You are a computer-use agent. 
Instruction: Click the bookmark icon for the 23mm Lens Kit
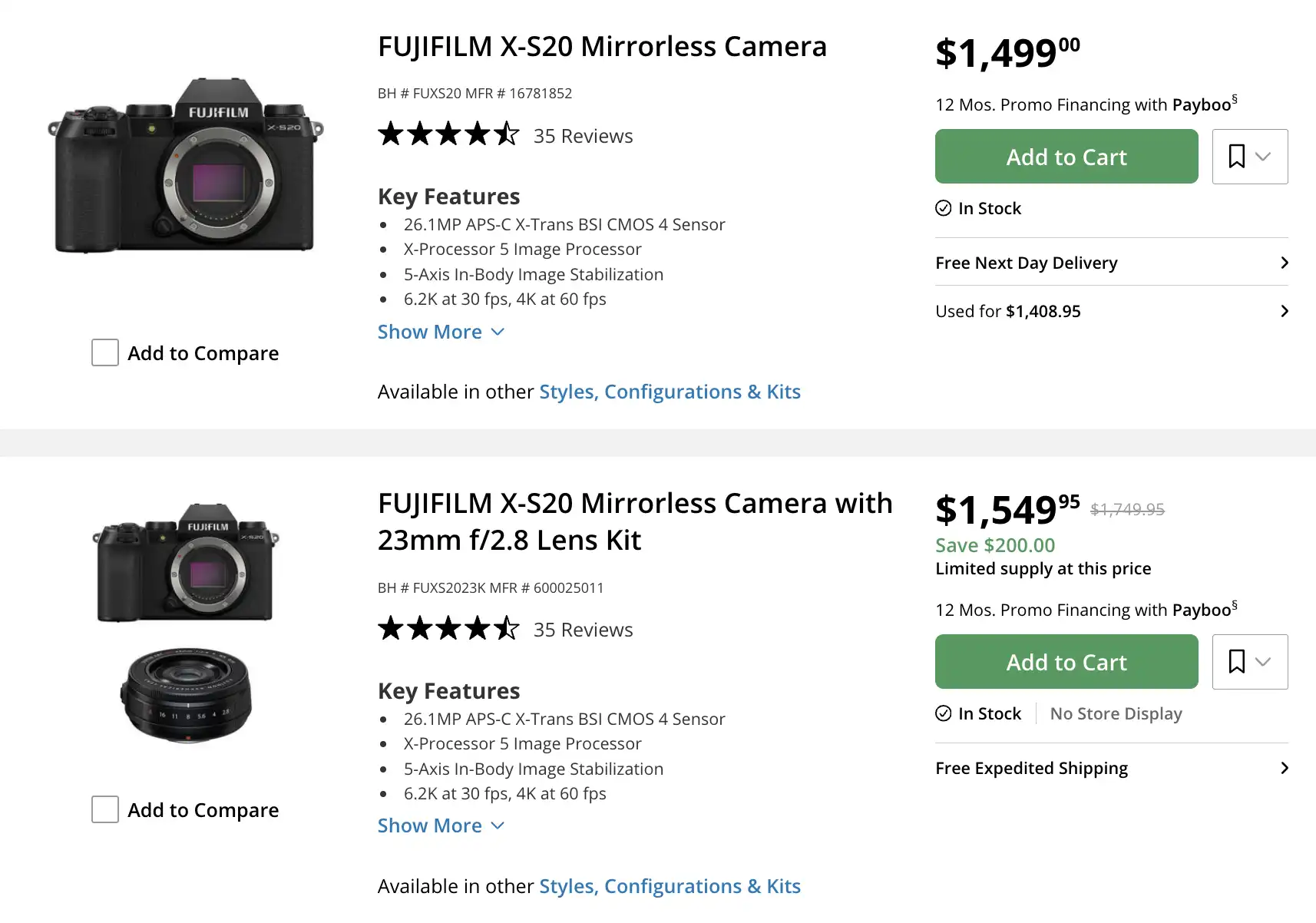1236,662
